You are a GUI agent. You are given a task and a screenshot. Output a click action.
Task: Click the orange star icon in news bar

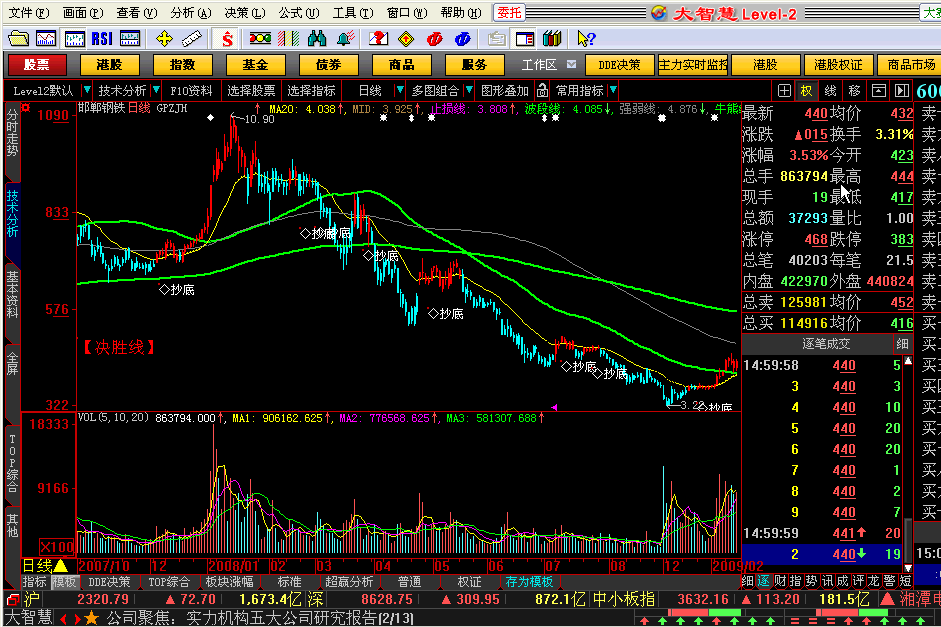tap(91, 618)
